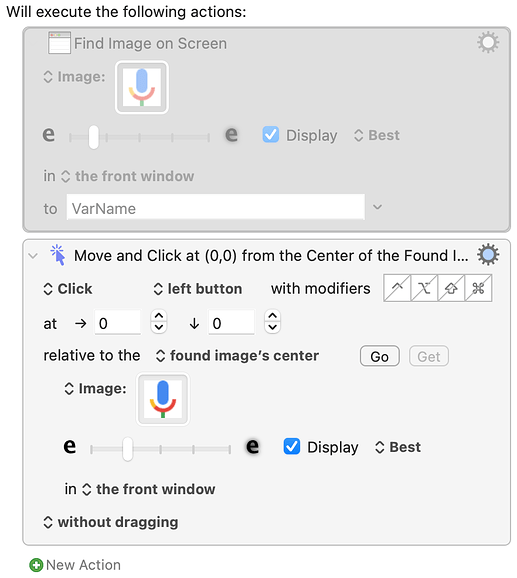
Task: Toggle the Control modifier key box
Action: (397, 288)
